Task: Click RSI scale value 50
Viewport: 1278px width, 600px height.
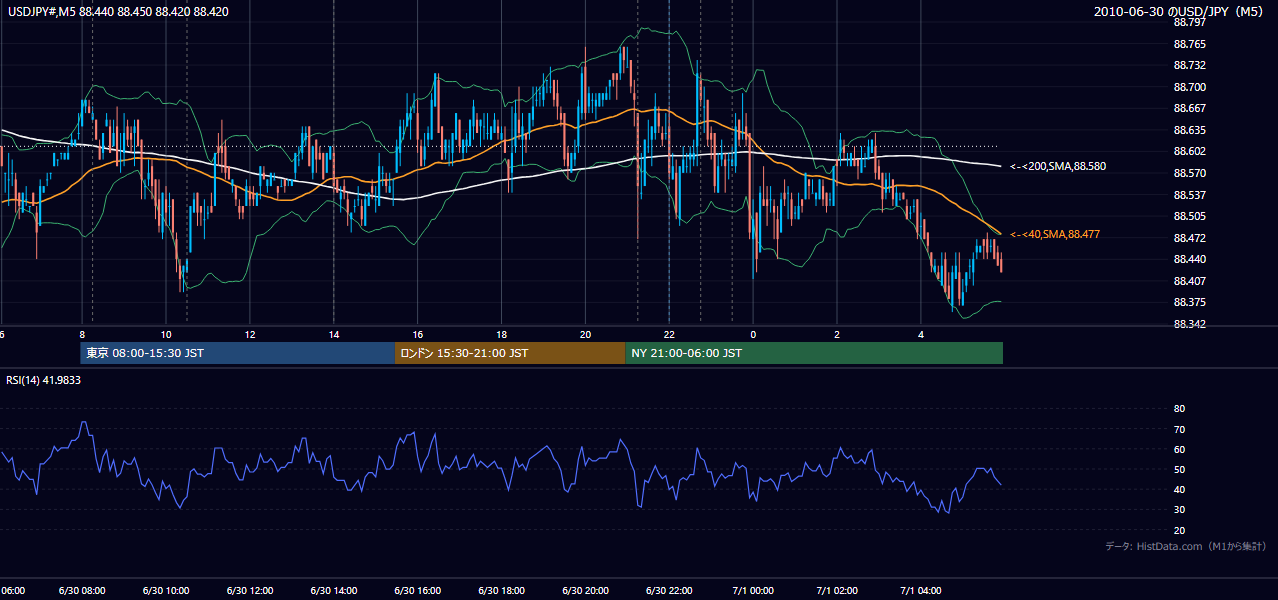Action: tap(1179, 469)
